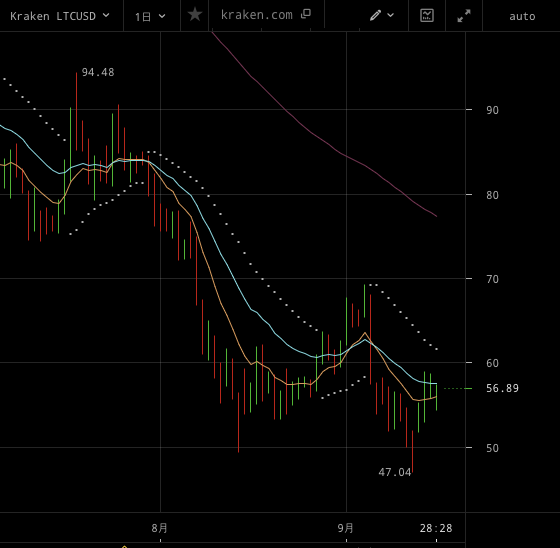Click the 94.48 high price label
560x548 pixels.
(x=98, y=73)
